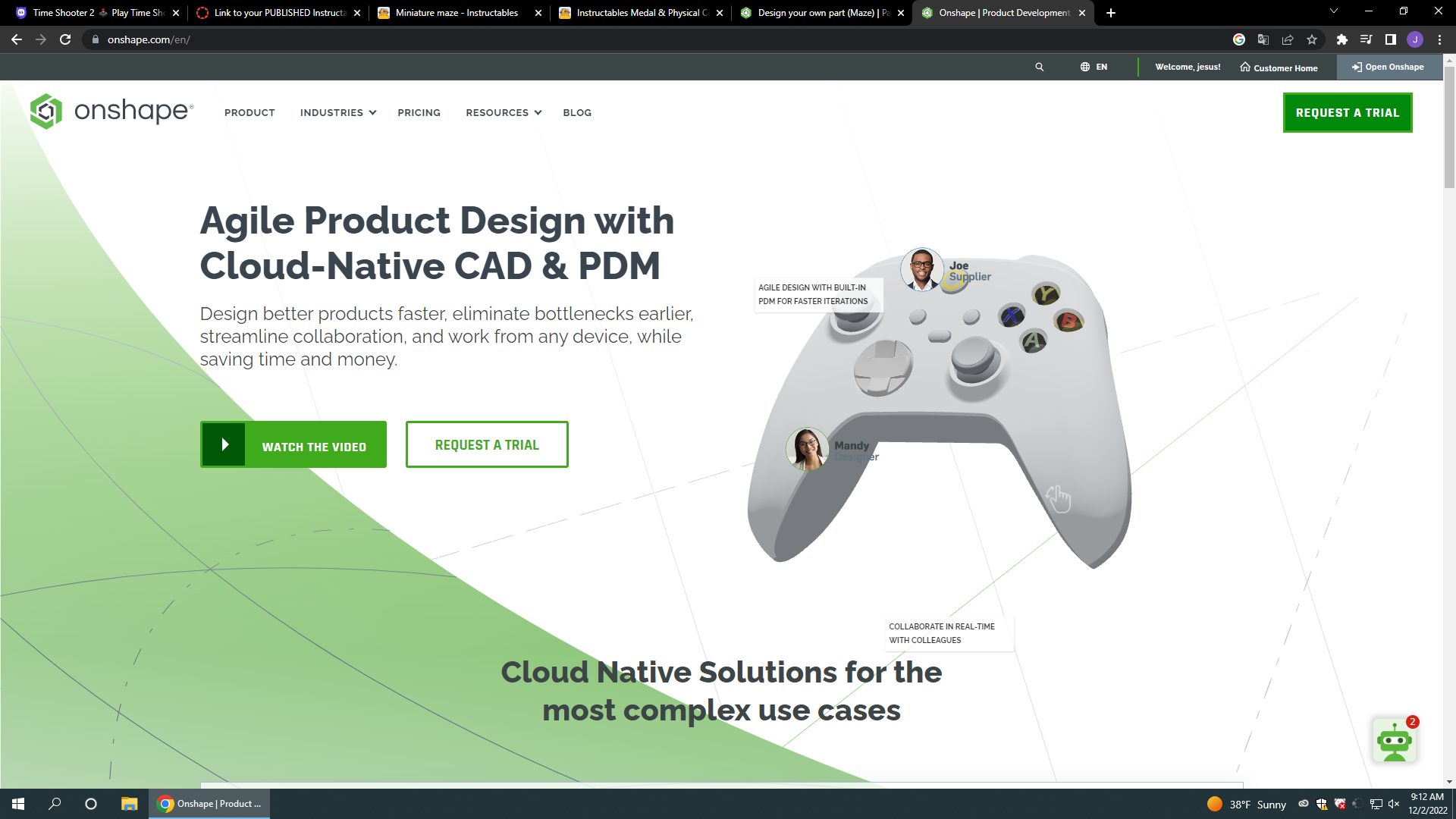Open the browser extensions puzzle icon
Image resolution: width=1456 pixels, height=819 pixels.
click(x=1341, y=39)
